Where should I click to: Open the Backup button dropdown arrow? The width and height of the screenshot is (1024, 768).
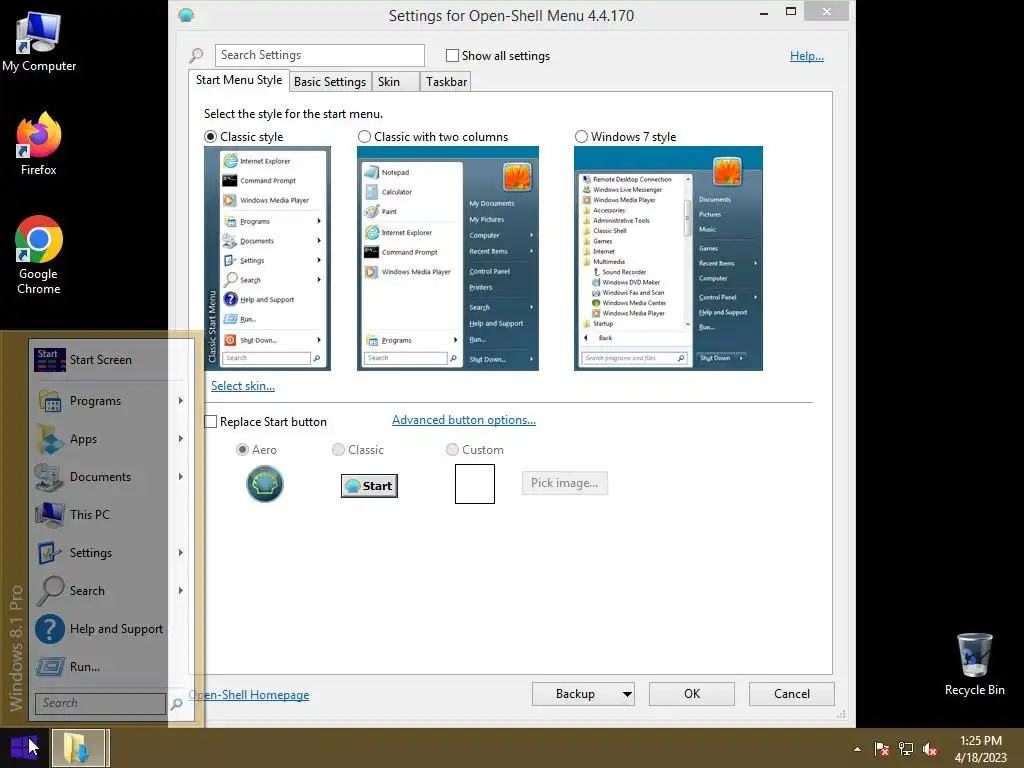tap(627, 694)
